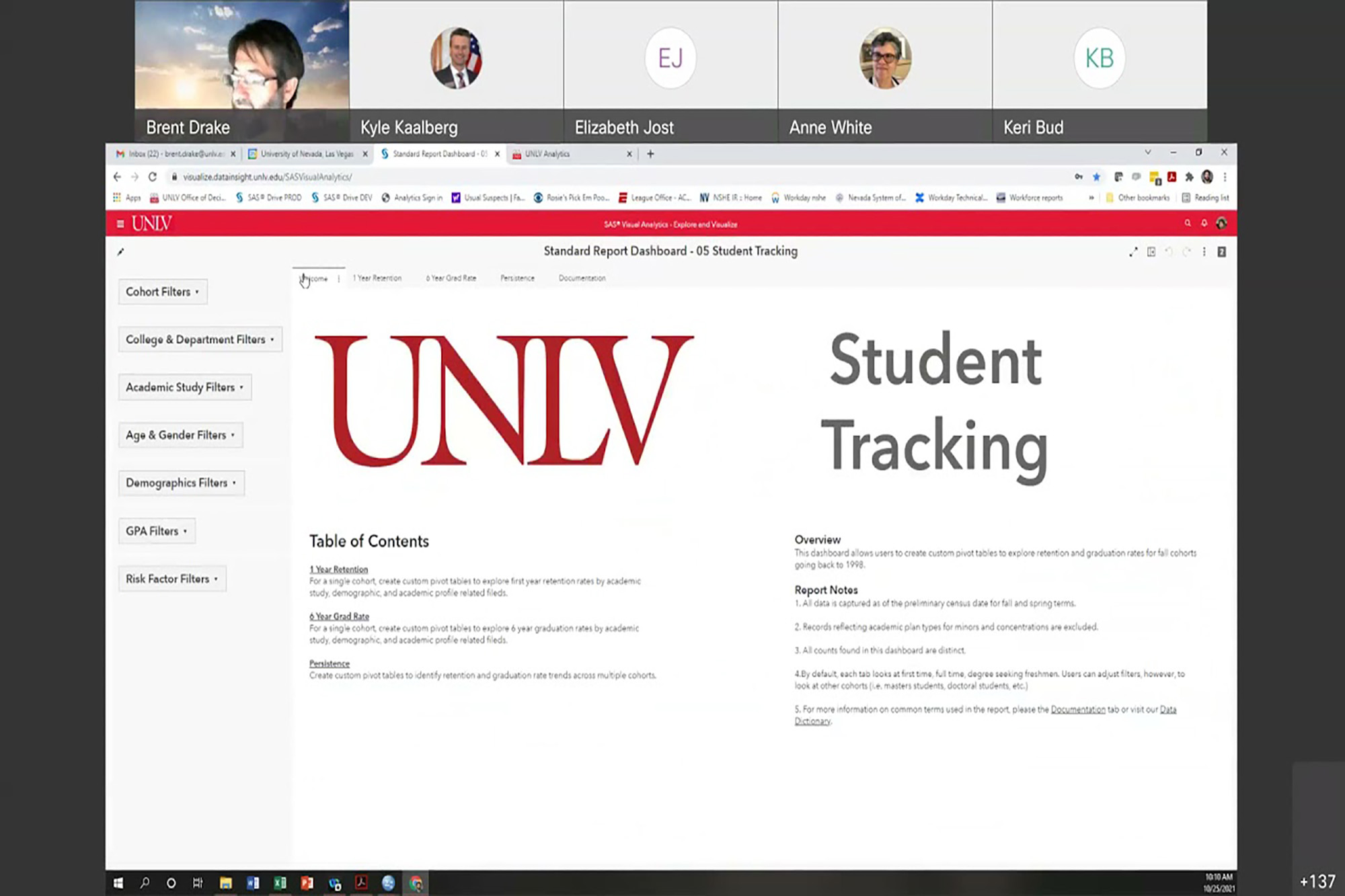
Task: Select Anne White's participant tile
Action: click(885, 71)
